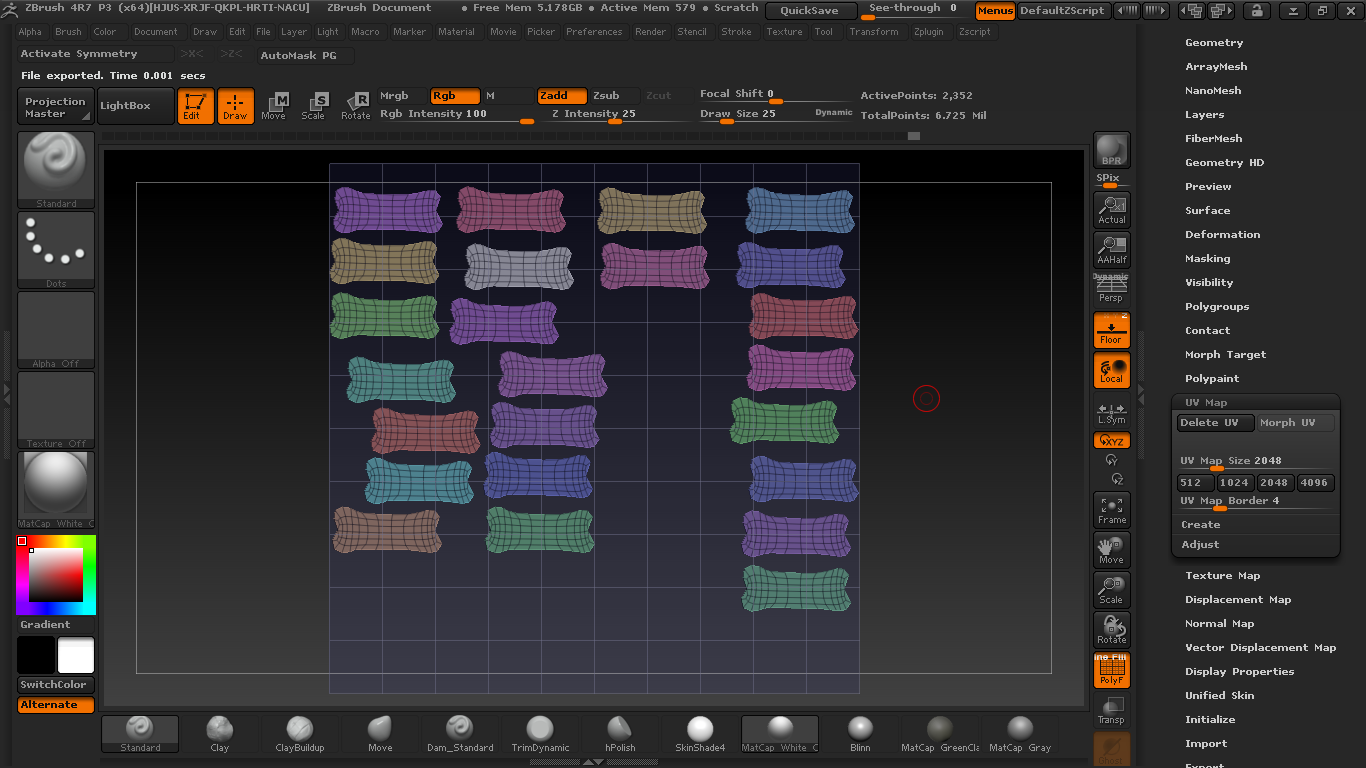Open the Alpha Off selector
The image size is (1366, 768).
point(56,330)
